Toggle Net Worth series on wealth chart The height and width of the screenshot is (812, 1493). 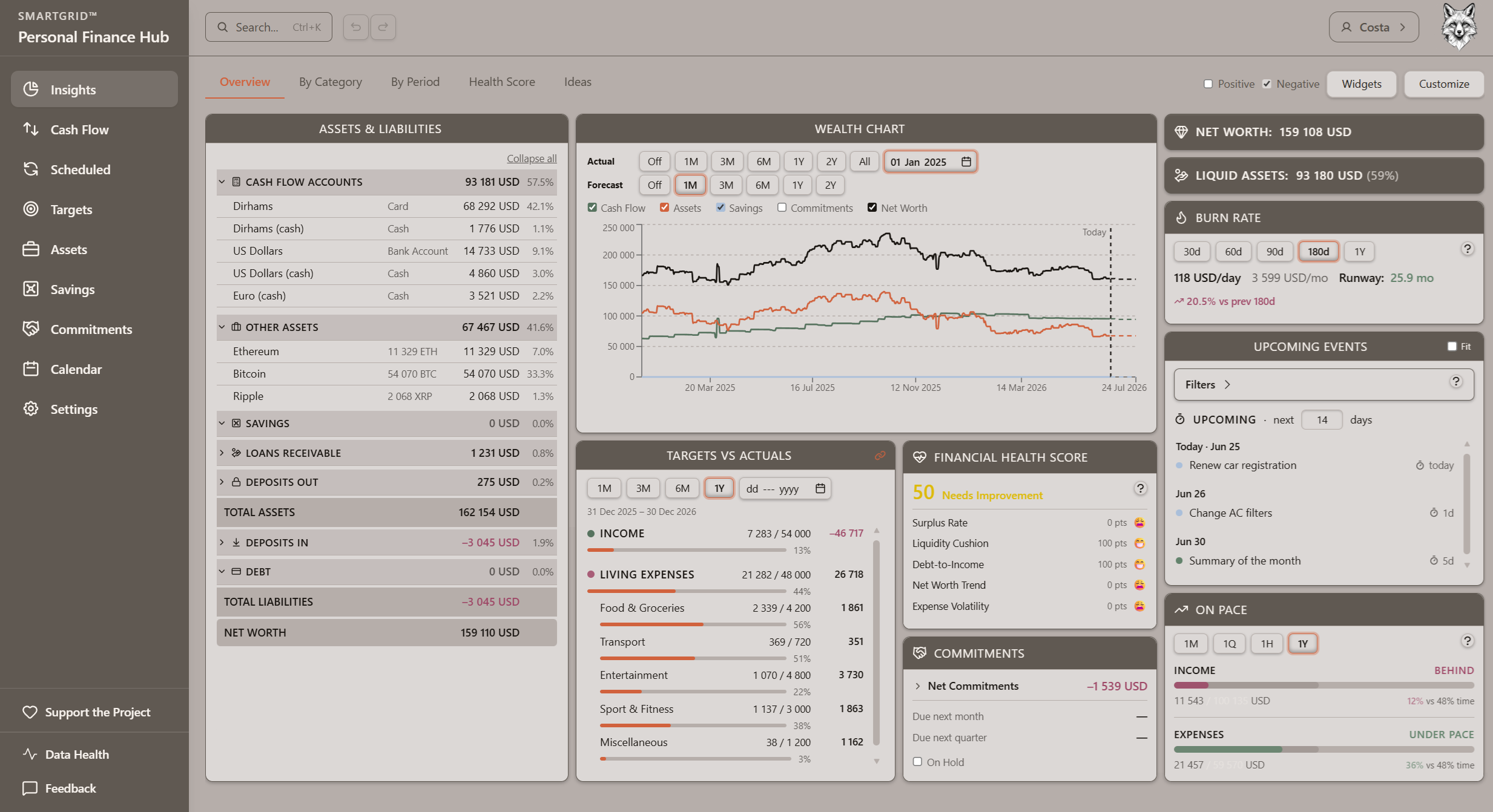[872, 208]
